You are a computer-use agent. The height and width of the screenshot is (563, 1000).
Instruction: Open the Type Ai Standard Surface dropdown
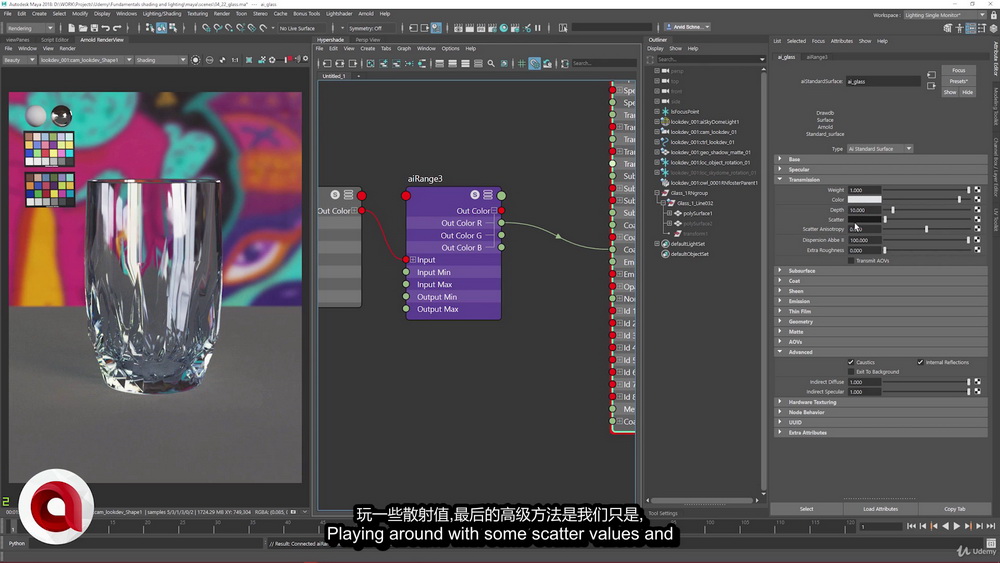coord(879,149)
